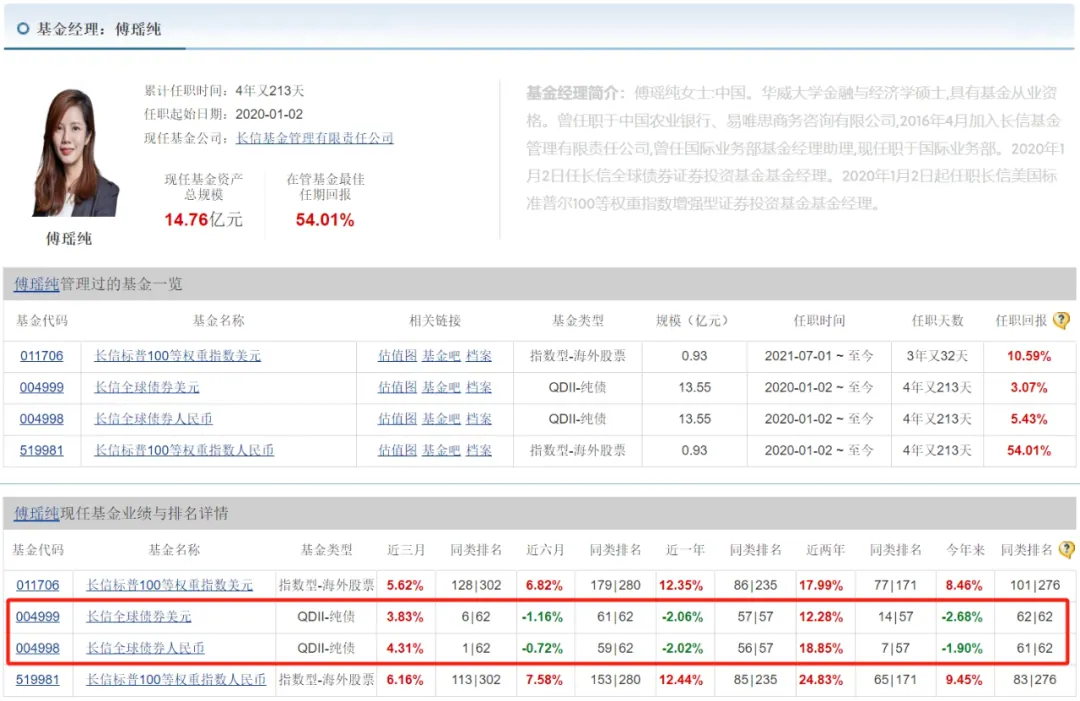Open fund code 519981 in managed funds table
1080x701 pixels.
click(41, 450)
